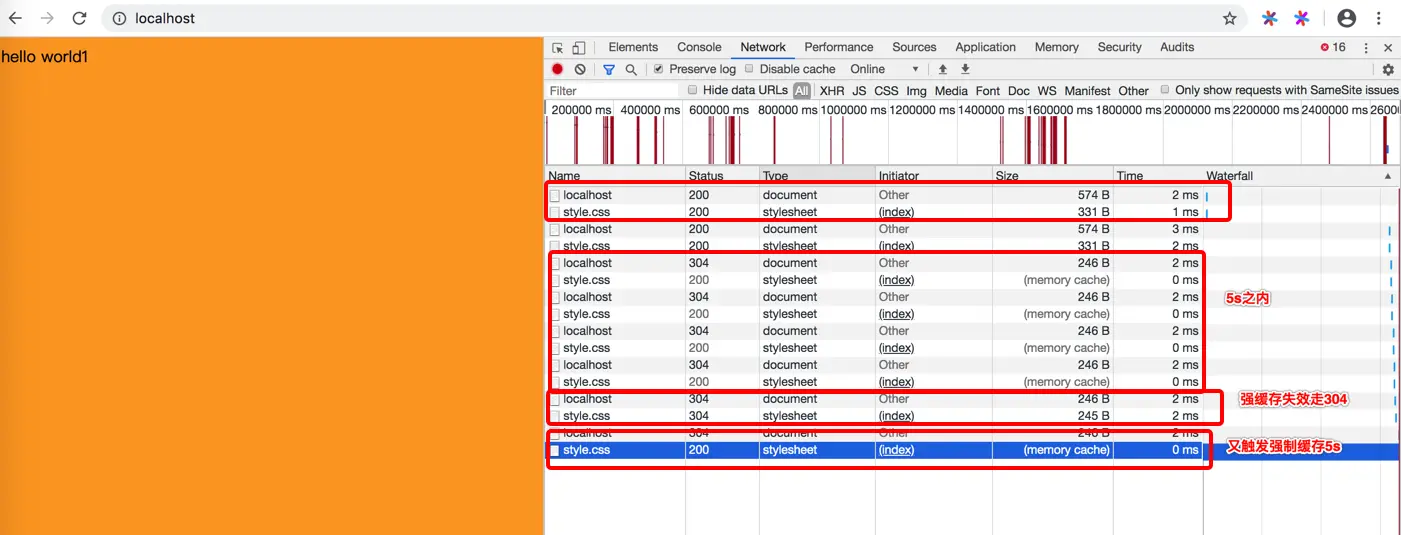Select first localhost 574 B request

tap(972, 195)
